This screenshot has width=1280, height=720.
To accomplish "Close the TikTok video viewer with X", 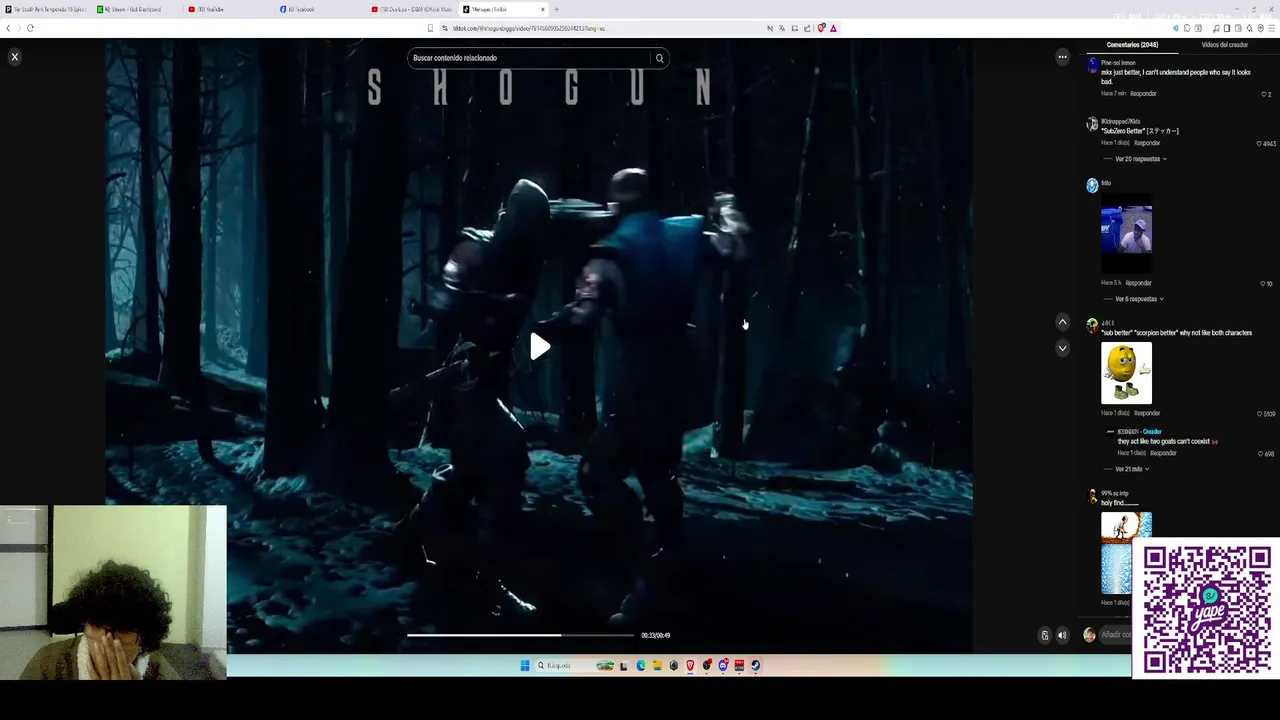I will click(x=14, y=57).
